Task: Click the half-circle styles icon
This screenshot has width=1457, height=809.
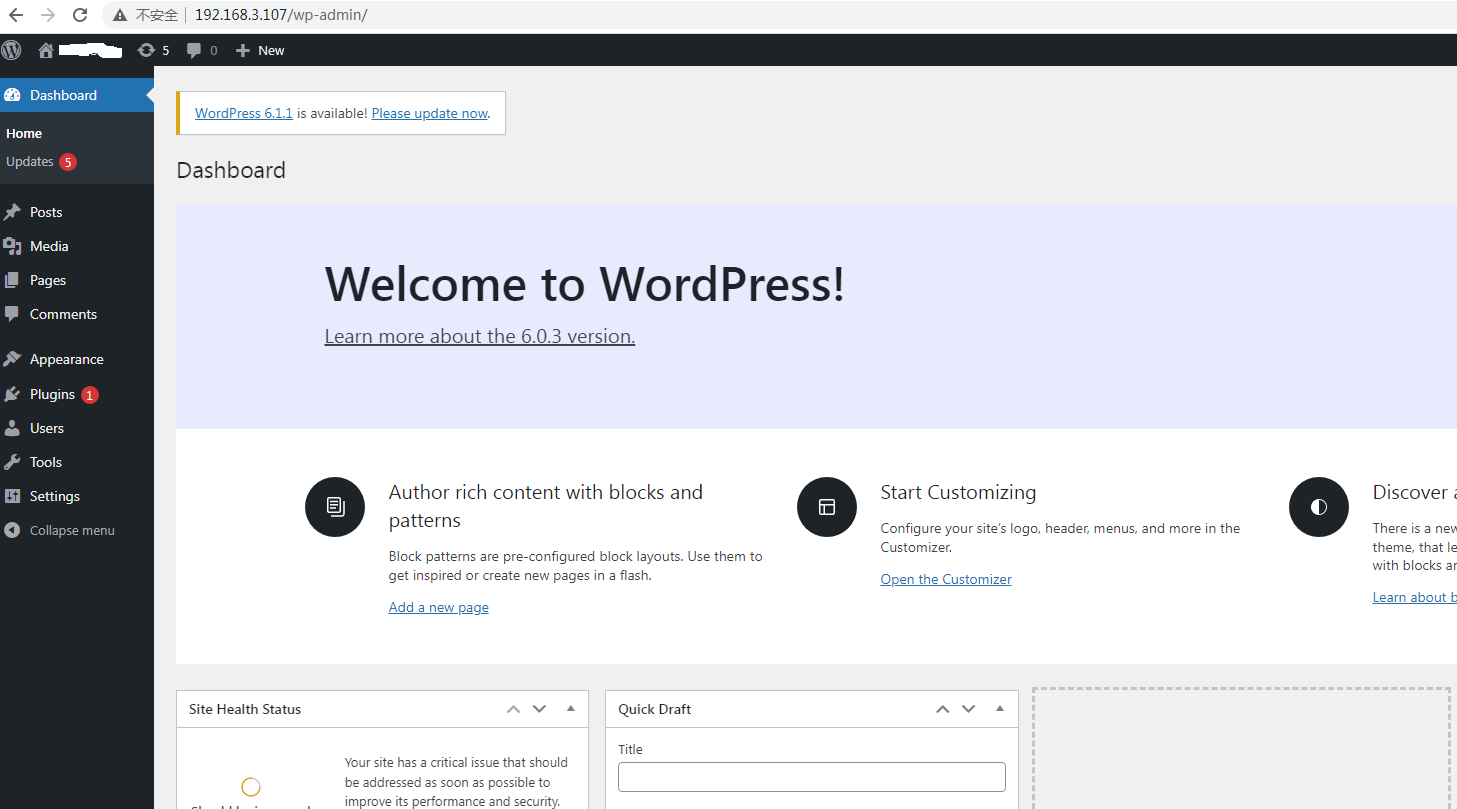Action: tap(1319, 507)
